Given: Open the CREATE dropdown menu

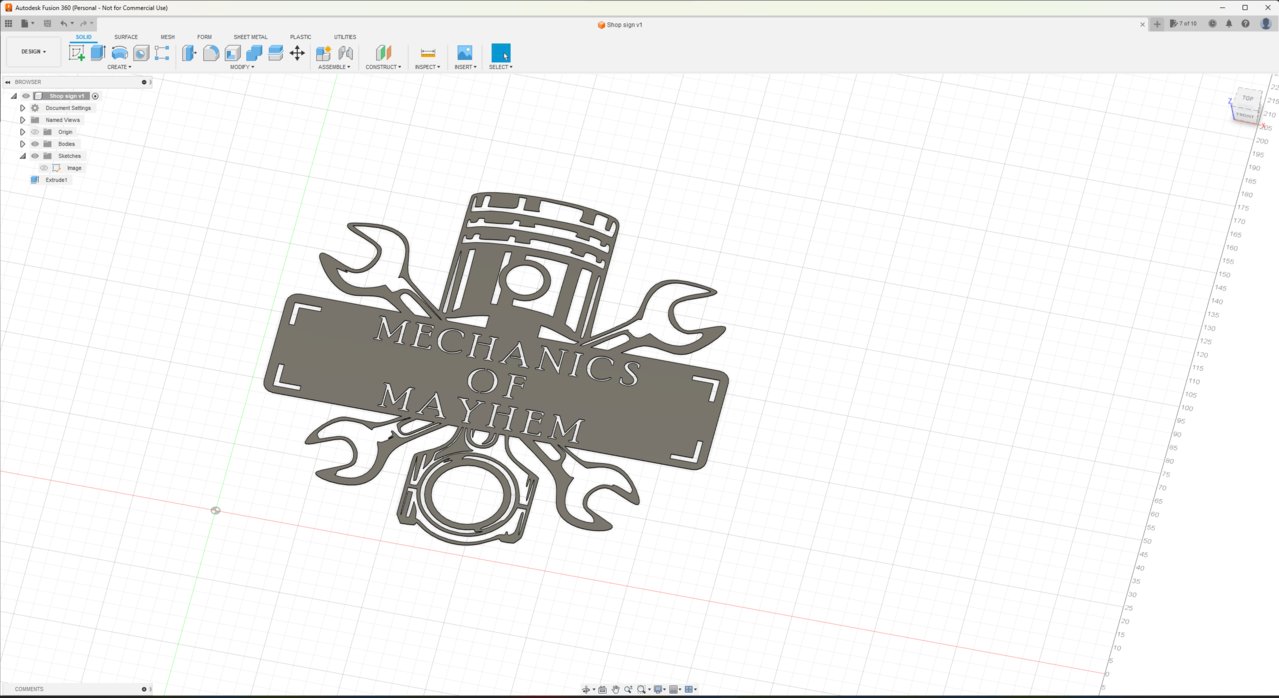Looking at the screenshot, I should 119,67.
